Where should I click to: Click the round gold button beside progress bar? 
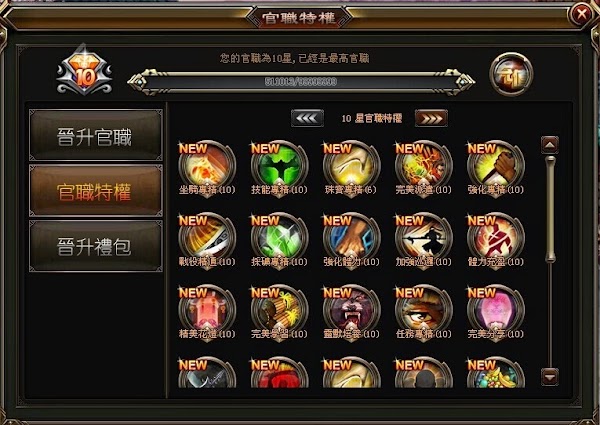[511, 74]
